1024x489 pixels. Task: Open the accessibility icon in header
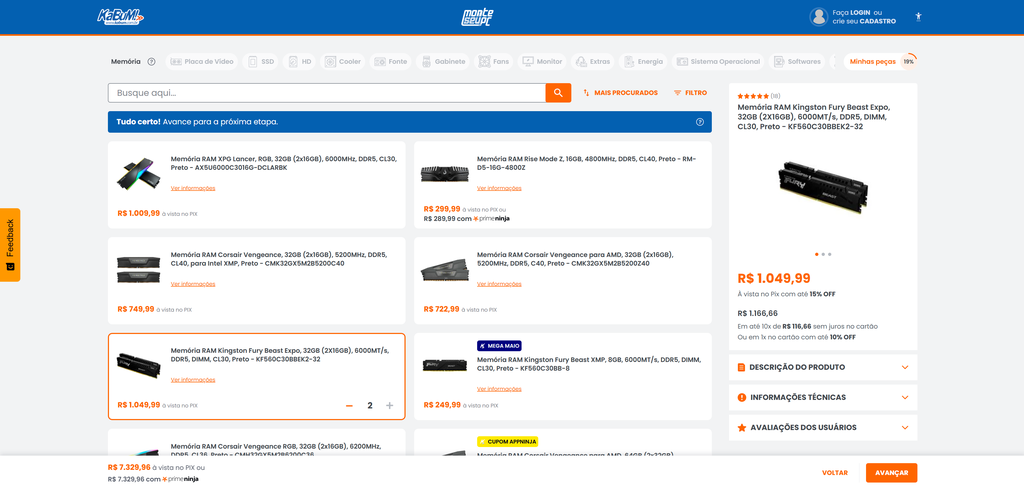(918, 16)
